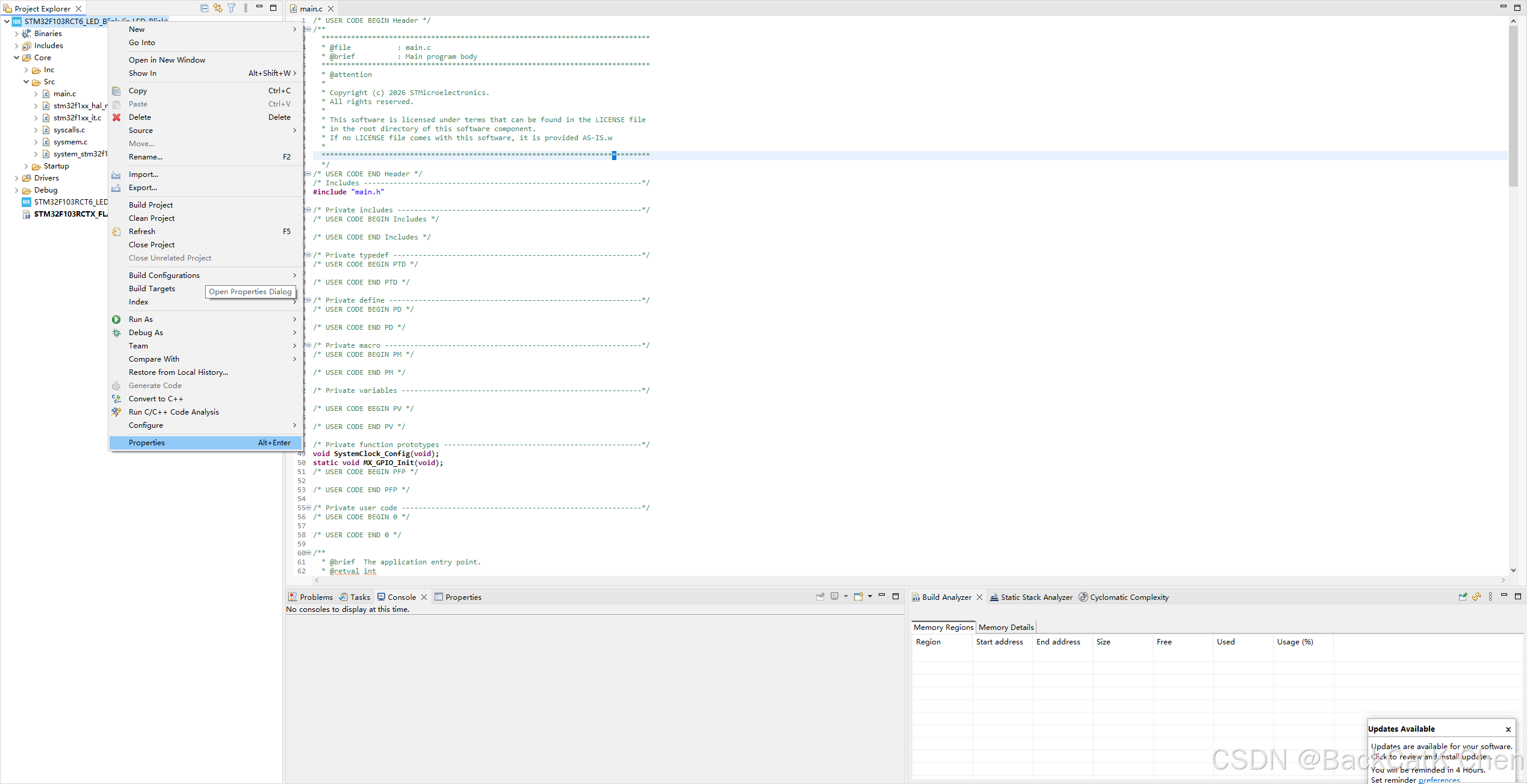The height and width of the screenshot is (784, 1527).
Task: Expand the Drivers folder node
Action: (16, 178)
